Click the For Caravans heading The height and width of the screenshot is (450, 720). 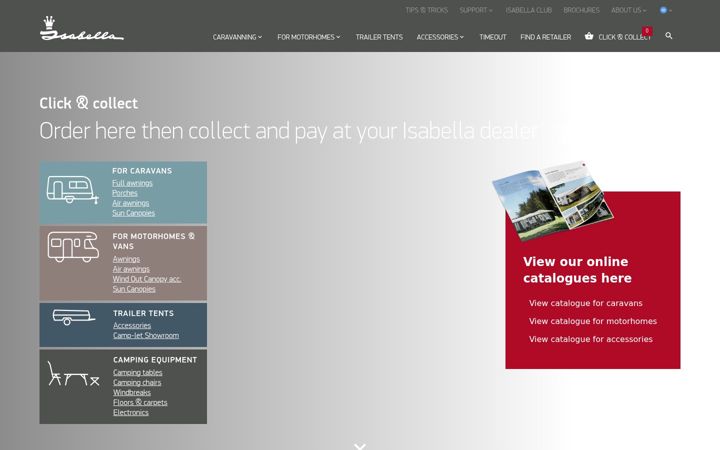[142, 171]
